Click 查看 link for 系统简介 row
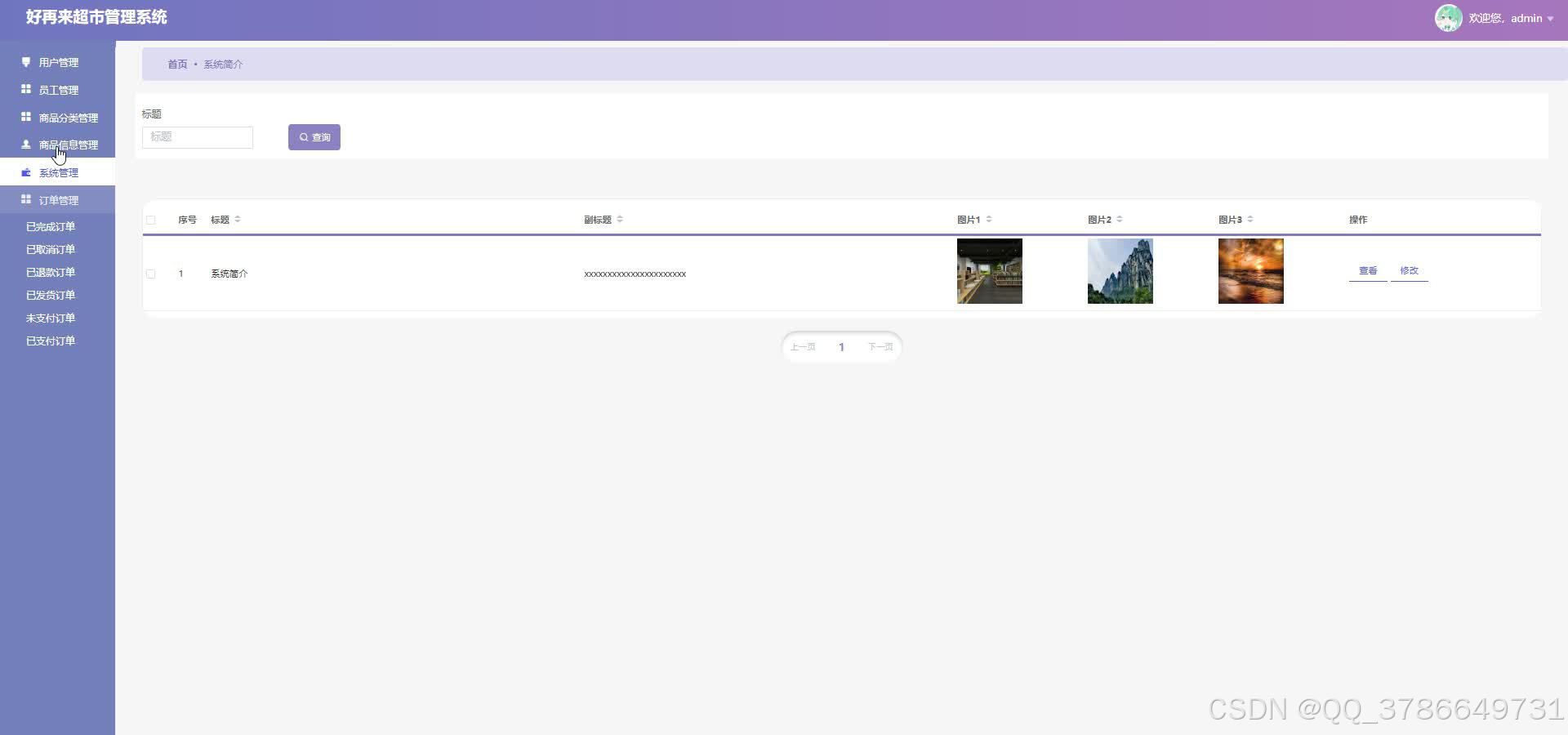 pos(1368,270)
